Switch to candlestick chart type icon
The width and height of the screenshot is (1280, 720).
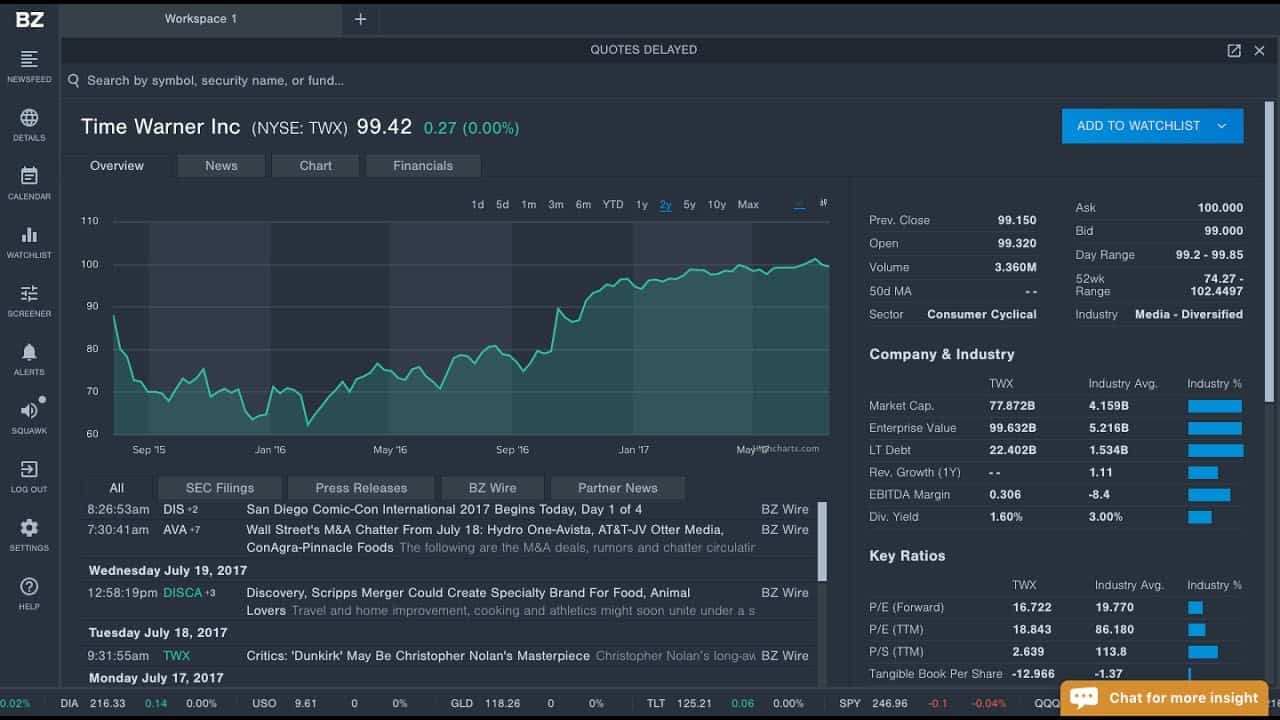823,203
